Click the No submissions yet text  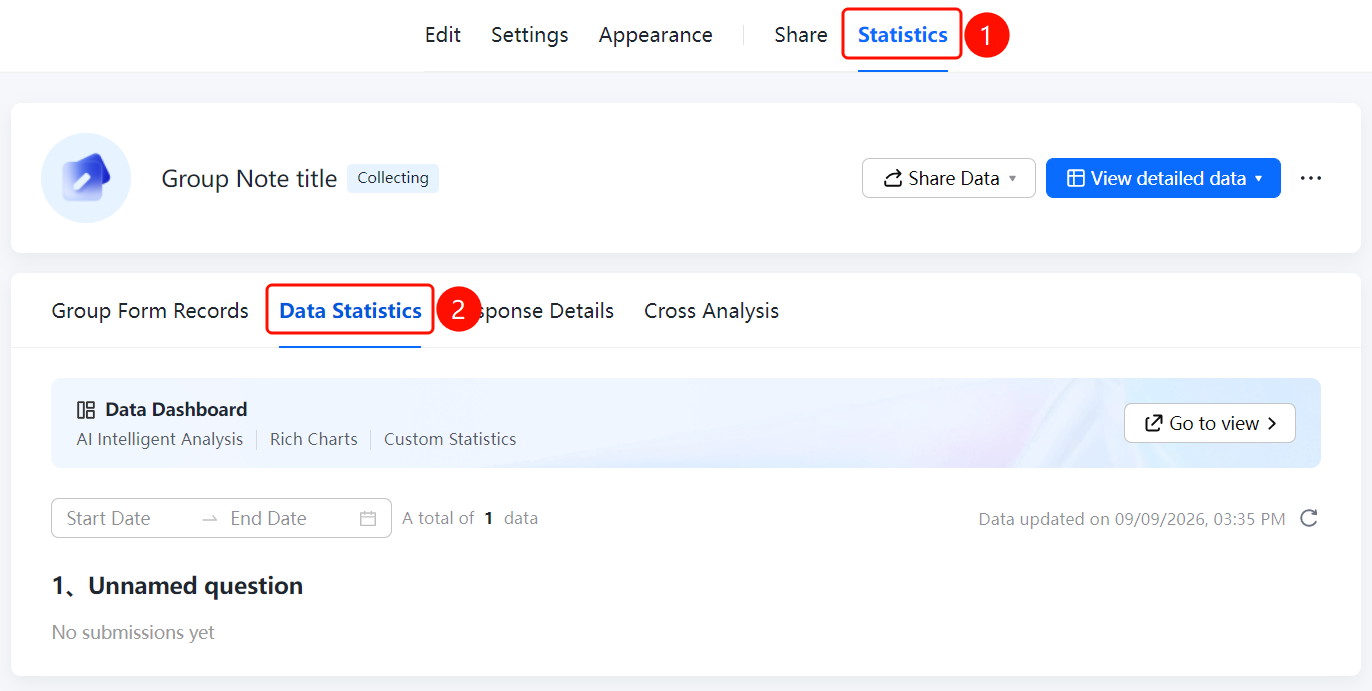133,632
